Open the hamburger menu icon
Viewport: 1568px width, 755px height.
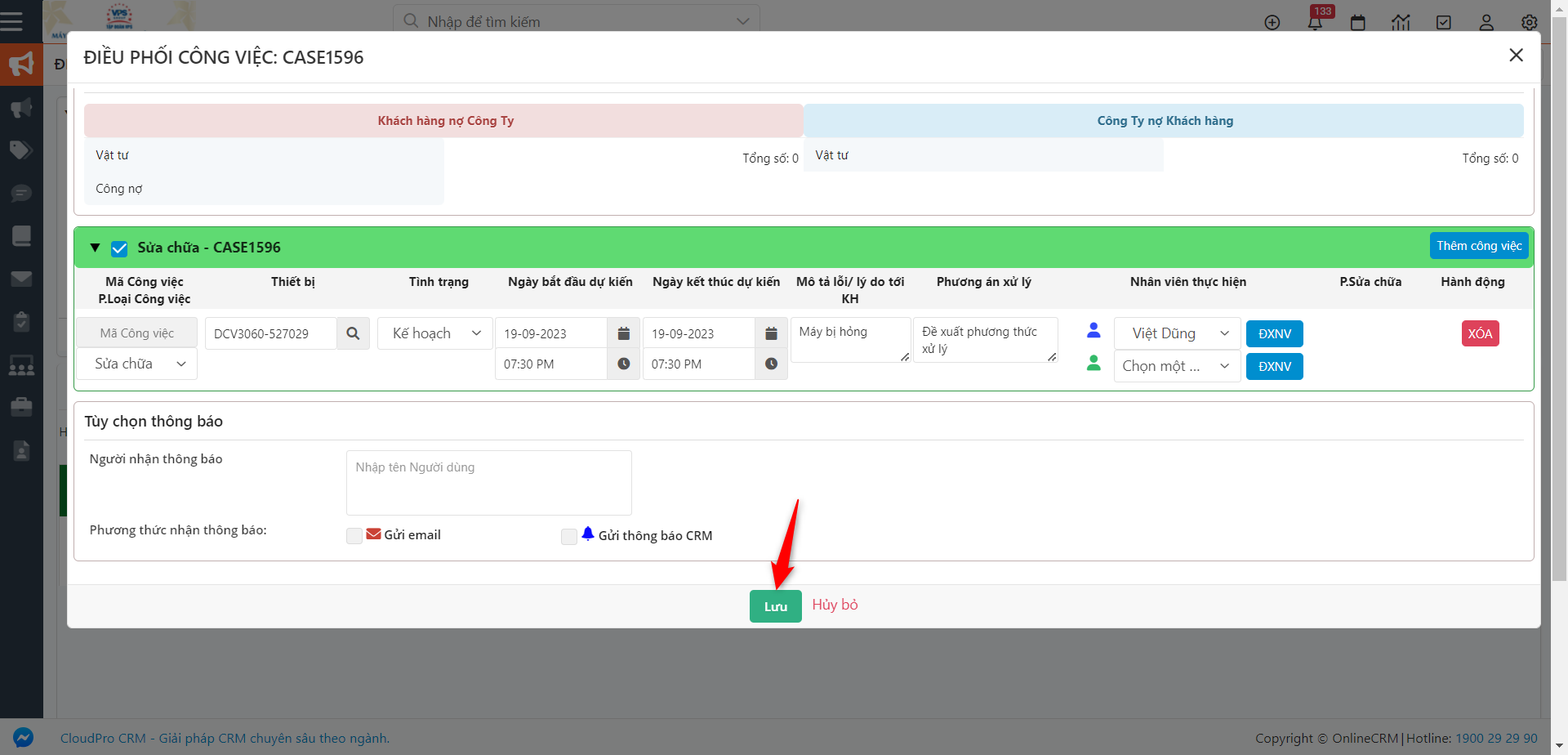point(11,21)
